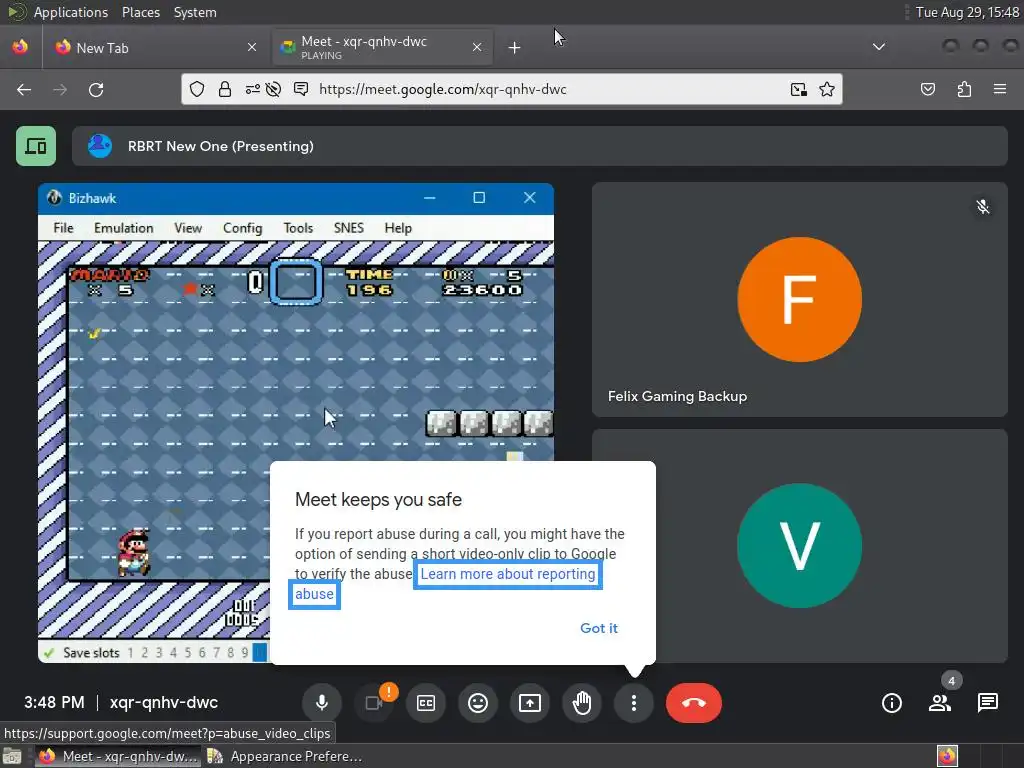Select RBRT New One presenting bar
1024x768 pixels.
tap(539, 146)
